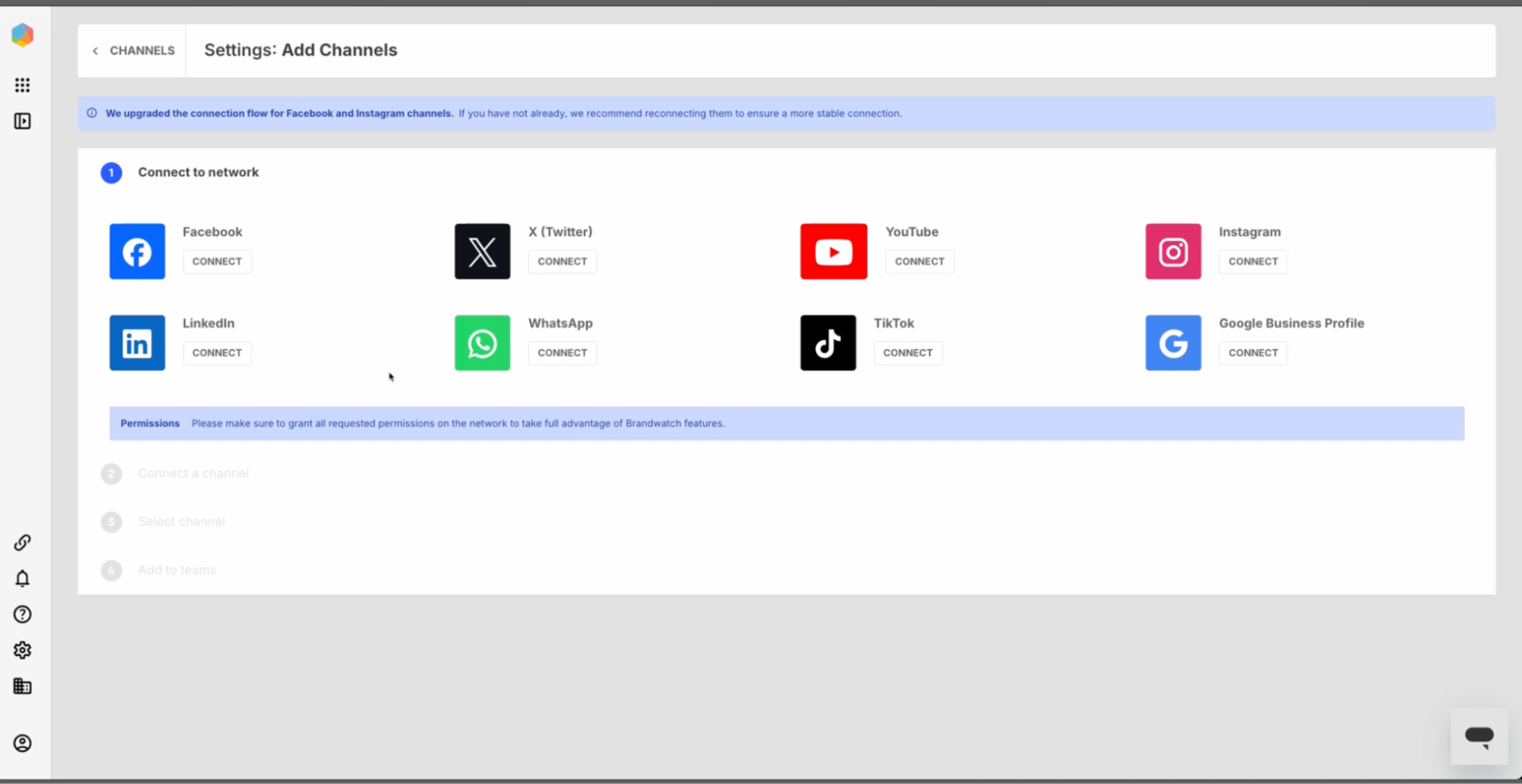Click the Instagram logo tile
Screen dimensions: 1522x784
click(x=1173, y=251)
